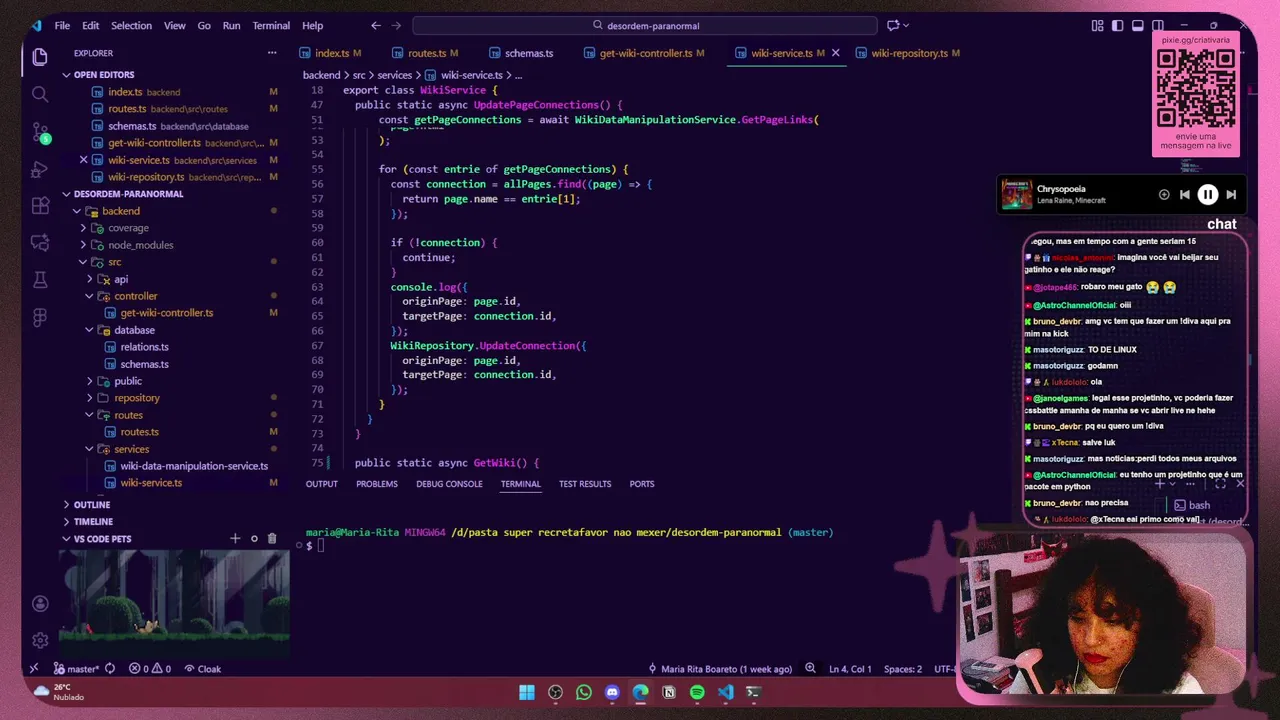Image resolution: width=1280 pixels, height=720 pixels.
Task: Open the File menu
Action: 62,26
